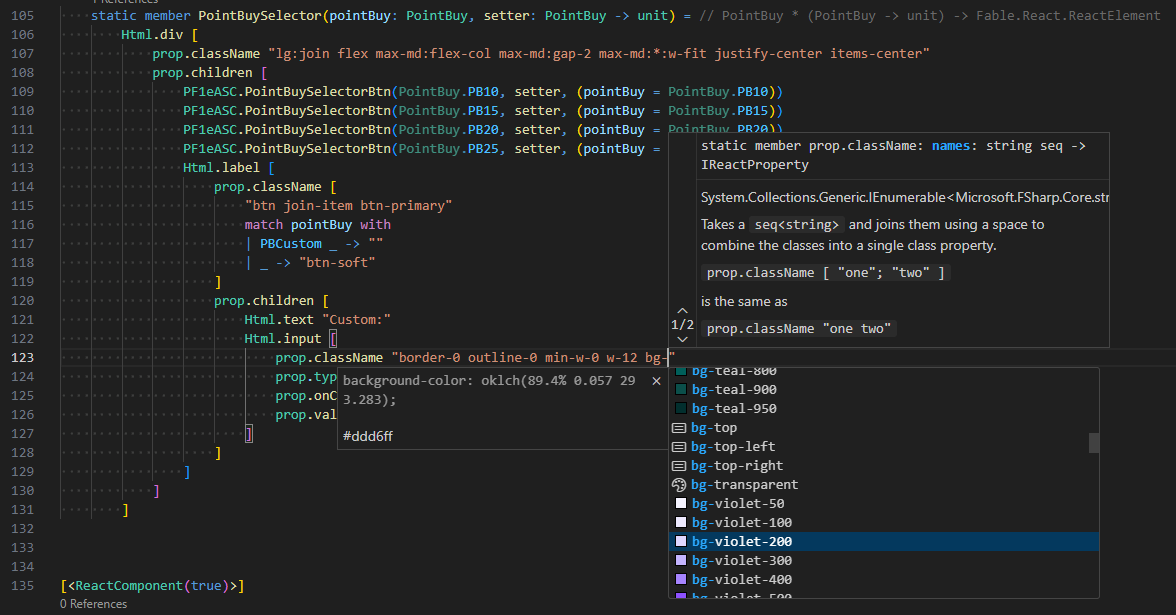Click the violet swatch icon for bg-violet-50
This screenshot has width=1176, height=615.
tap(681, 503)
